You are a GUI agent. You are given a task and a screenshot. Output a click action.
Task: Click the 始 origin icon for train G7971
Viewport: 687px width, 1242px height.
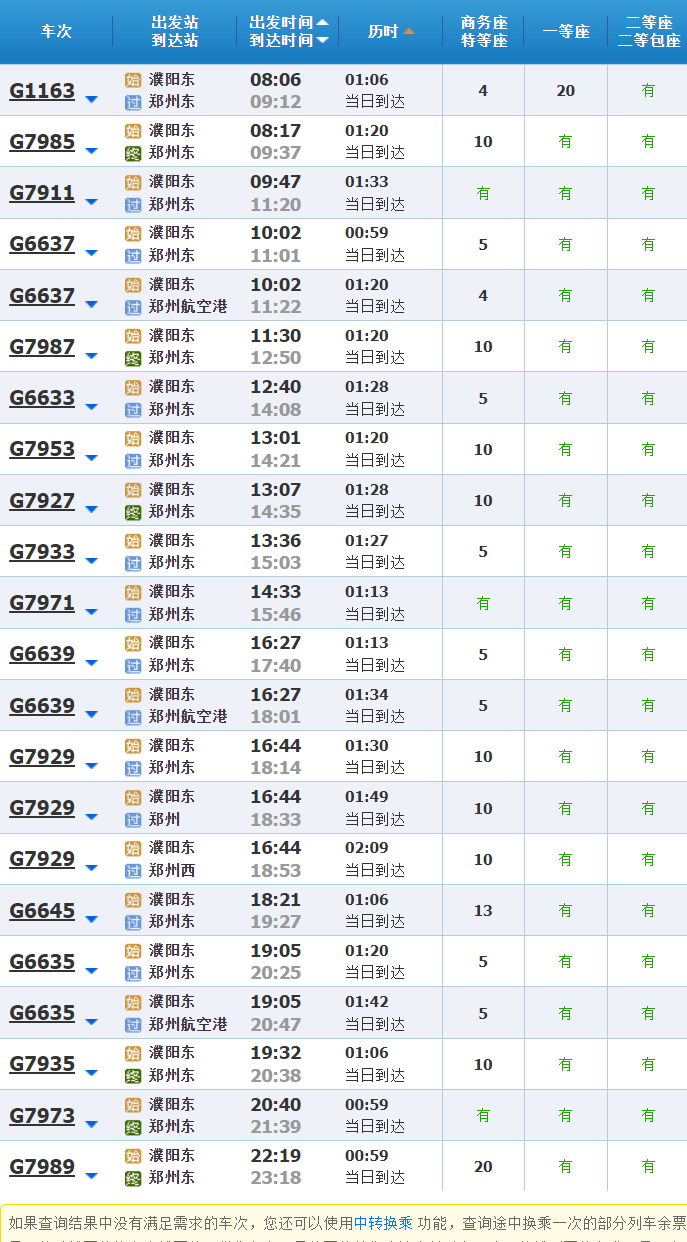coord(133,592)
